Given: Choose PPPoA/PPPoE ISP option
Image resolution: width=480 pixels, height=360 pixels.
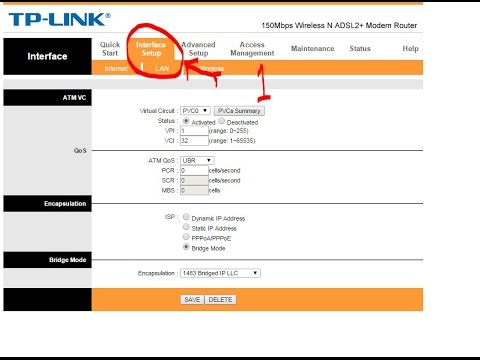Looking at the screenshot, I should (186, 237).
